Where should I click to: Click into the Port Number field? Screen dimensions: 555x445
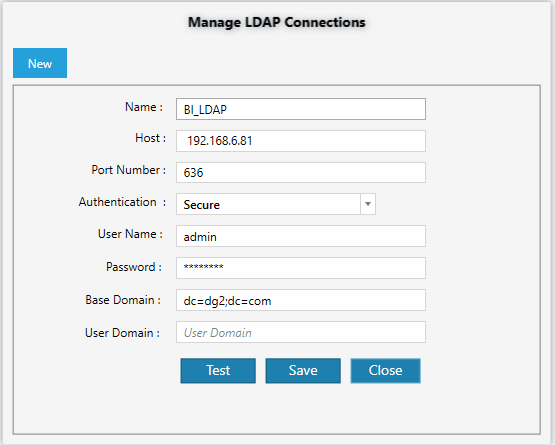click(x=301, y=172)
